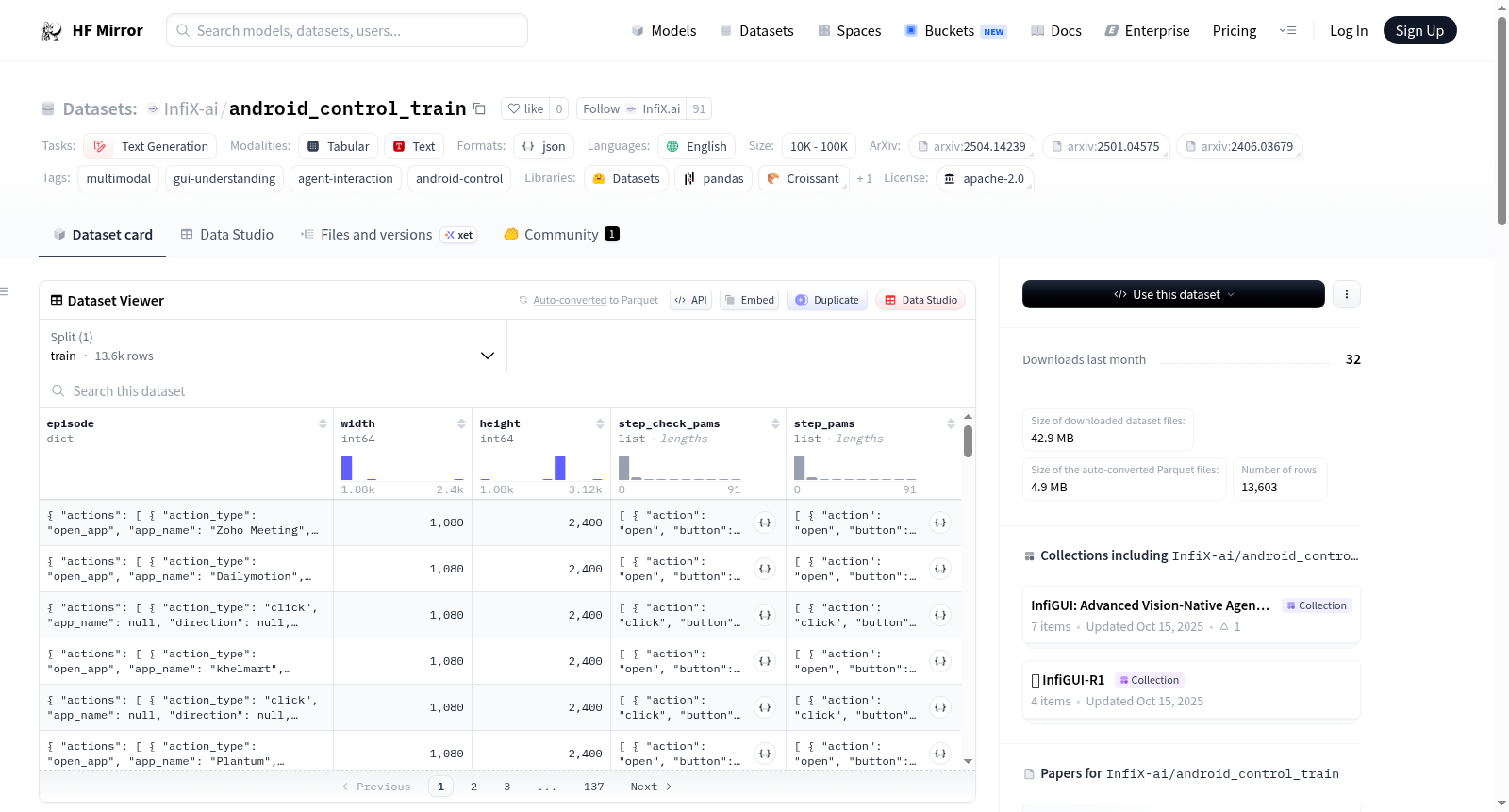Sort by the step_pams column
This screenshot has width=1509, height=812.
(951, 424)
